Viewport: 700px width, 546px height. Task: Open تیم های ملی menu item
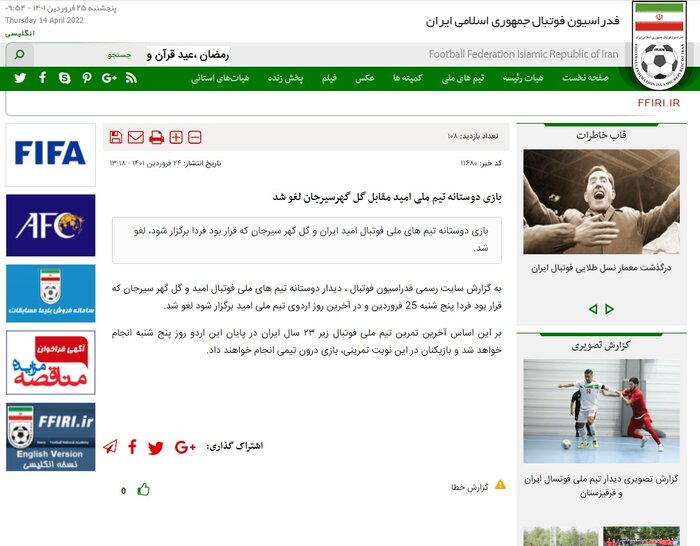click(x=463, y=78)
